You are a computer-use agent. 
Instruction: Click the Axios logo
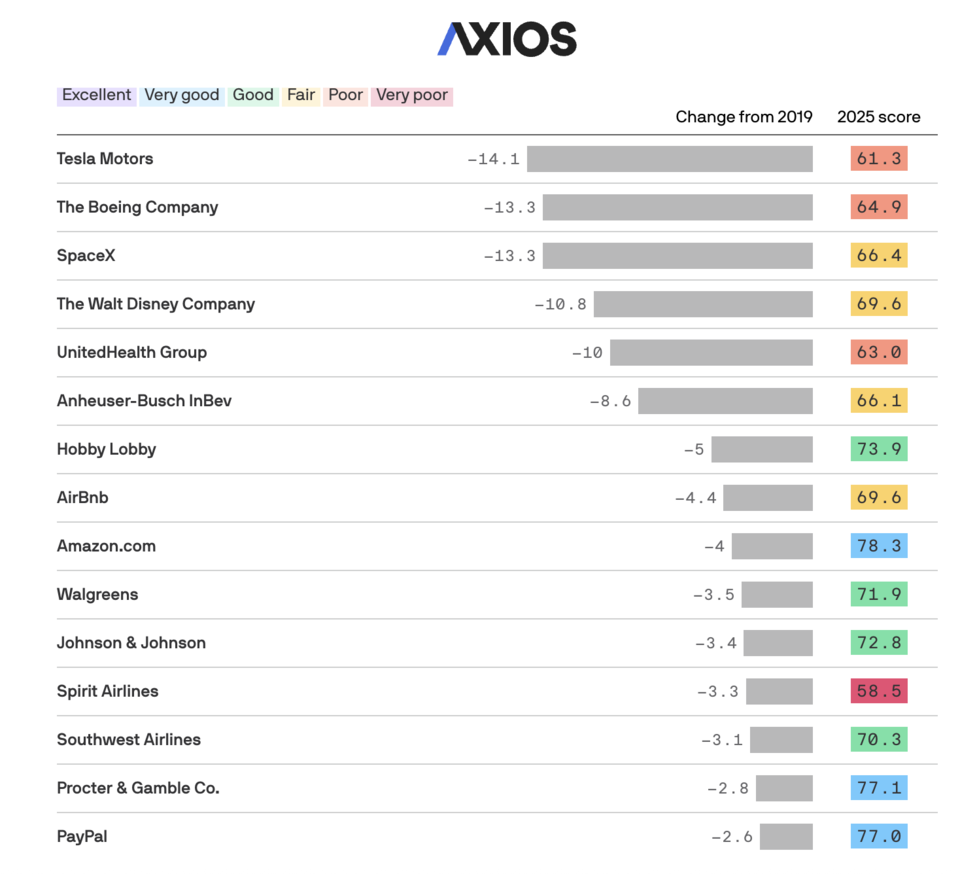507,39
